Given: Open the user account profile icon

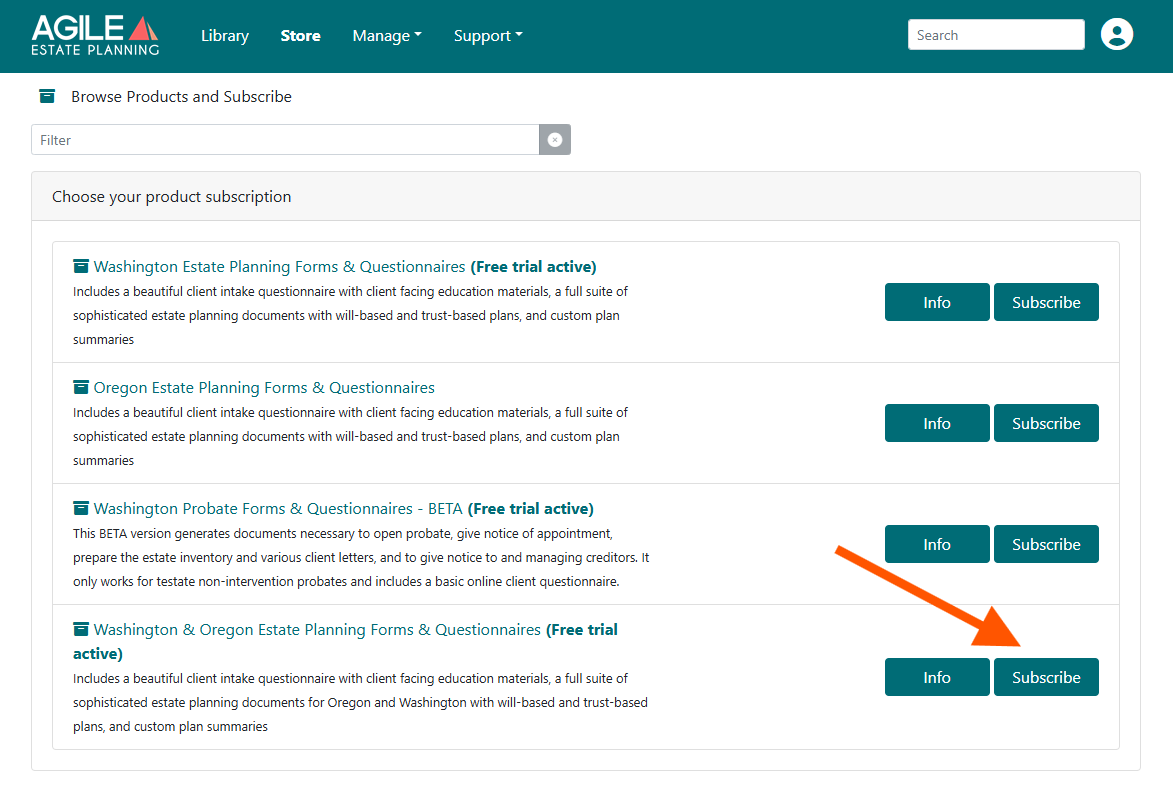Looking at the screenshot, I should click(1116, 34).
